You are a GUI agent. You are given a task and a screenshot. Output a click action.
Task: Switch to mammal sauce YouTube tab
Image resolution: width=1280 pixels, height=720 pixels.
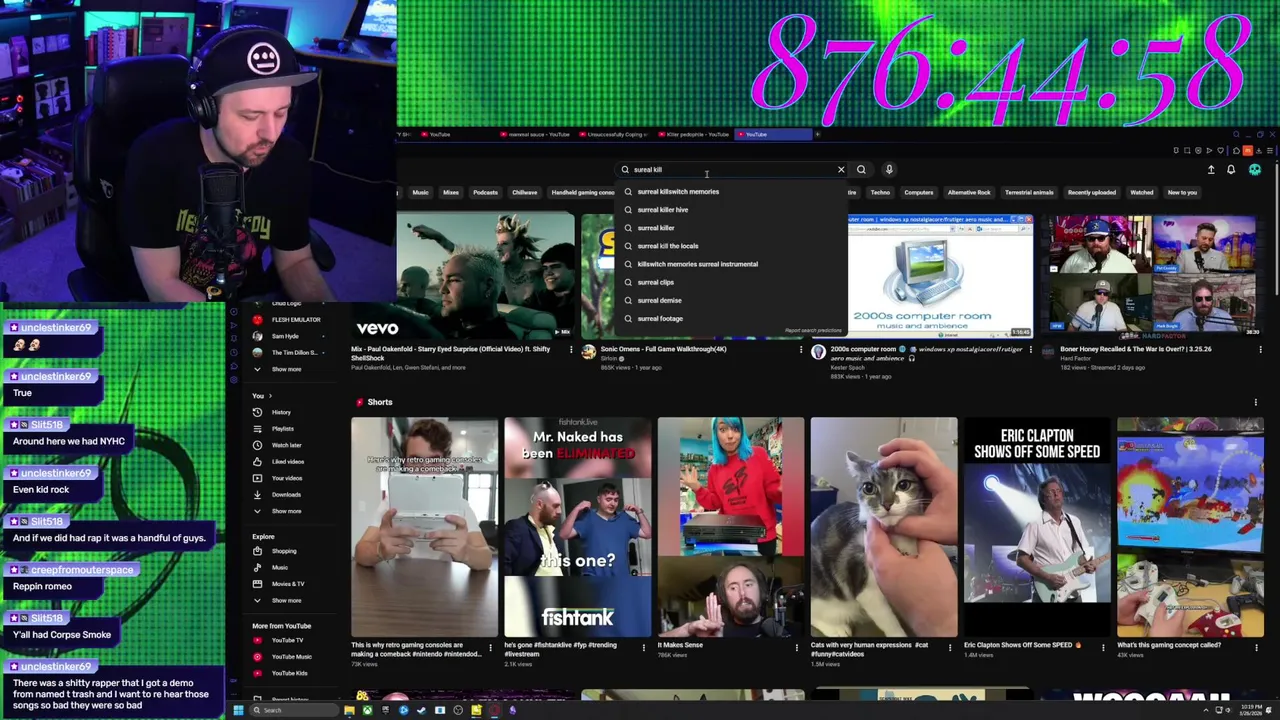(x=537, y=134)
